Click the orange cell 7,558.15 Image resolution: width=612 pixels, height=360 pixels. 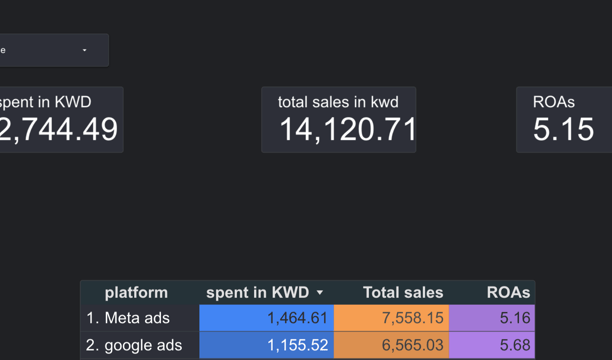pos(391,318)
